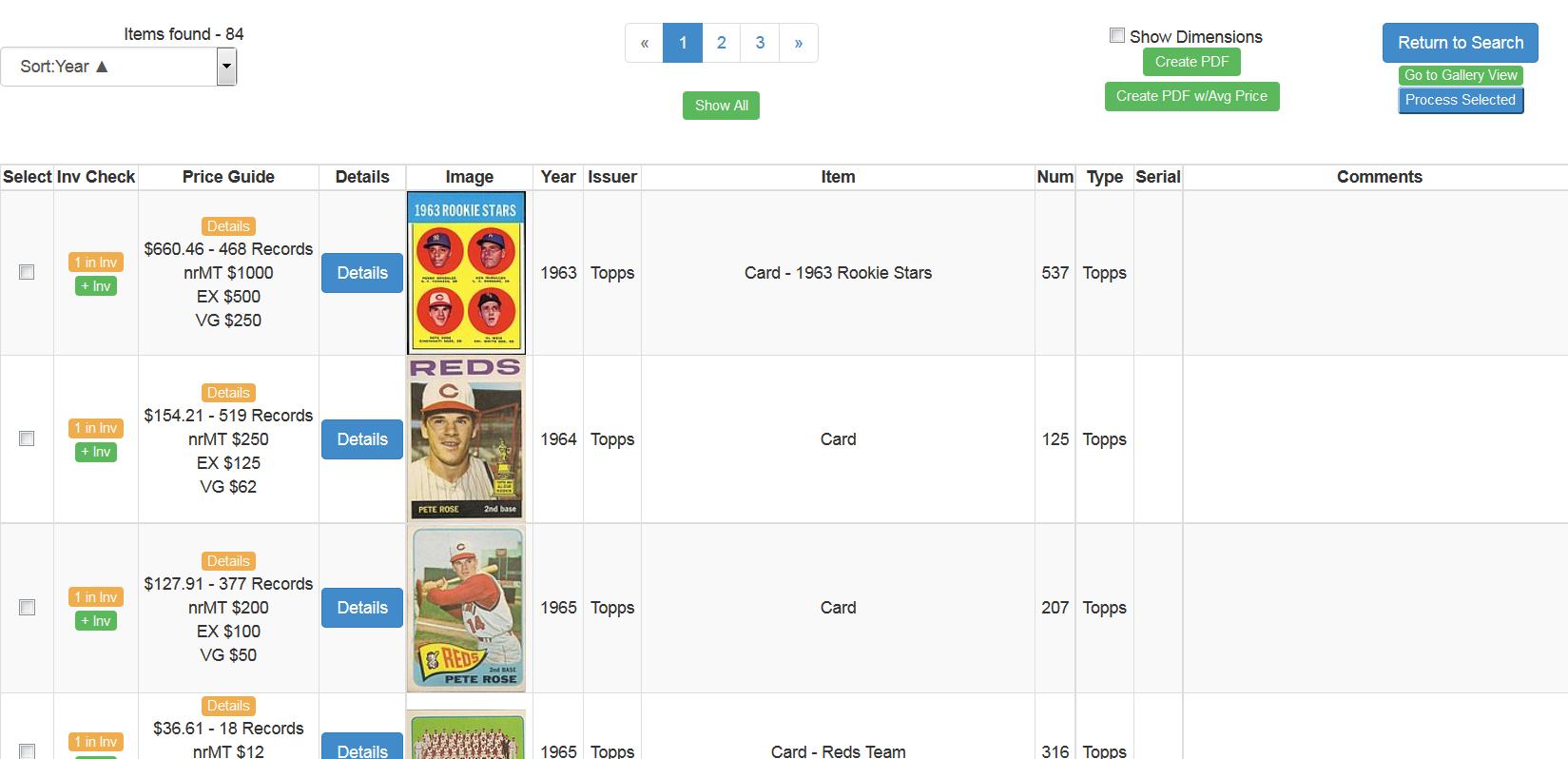Go to Gallery View

(x=1461, y=75)
